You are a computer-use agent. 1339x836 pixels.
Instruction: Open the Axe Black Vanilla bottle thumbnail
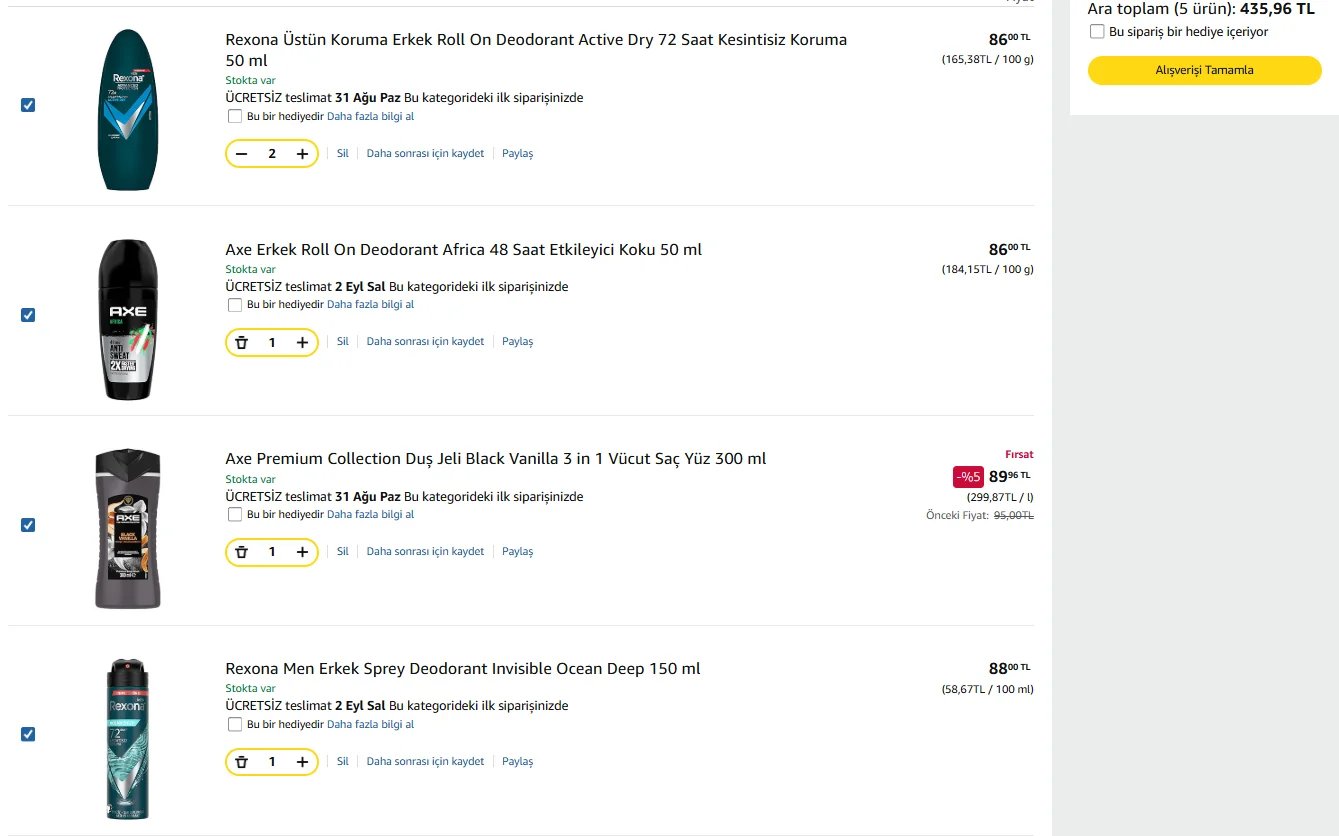[128, 529]
